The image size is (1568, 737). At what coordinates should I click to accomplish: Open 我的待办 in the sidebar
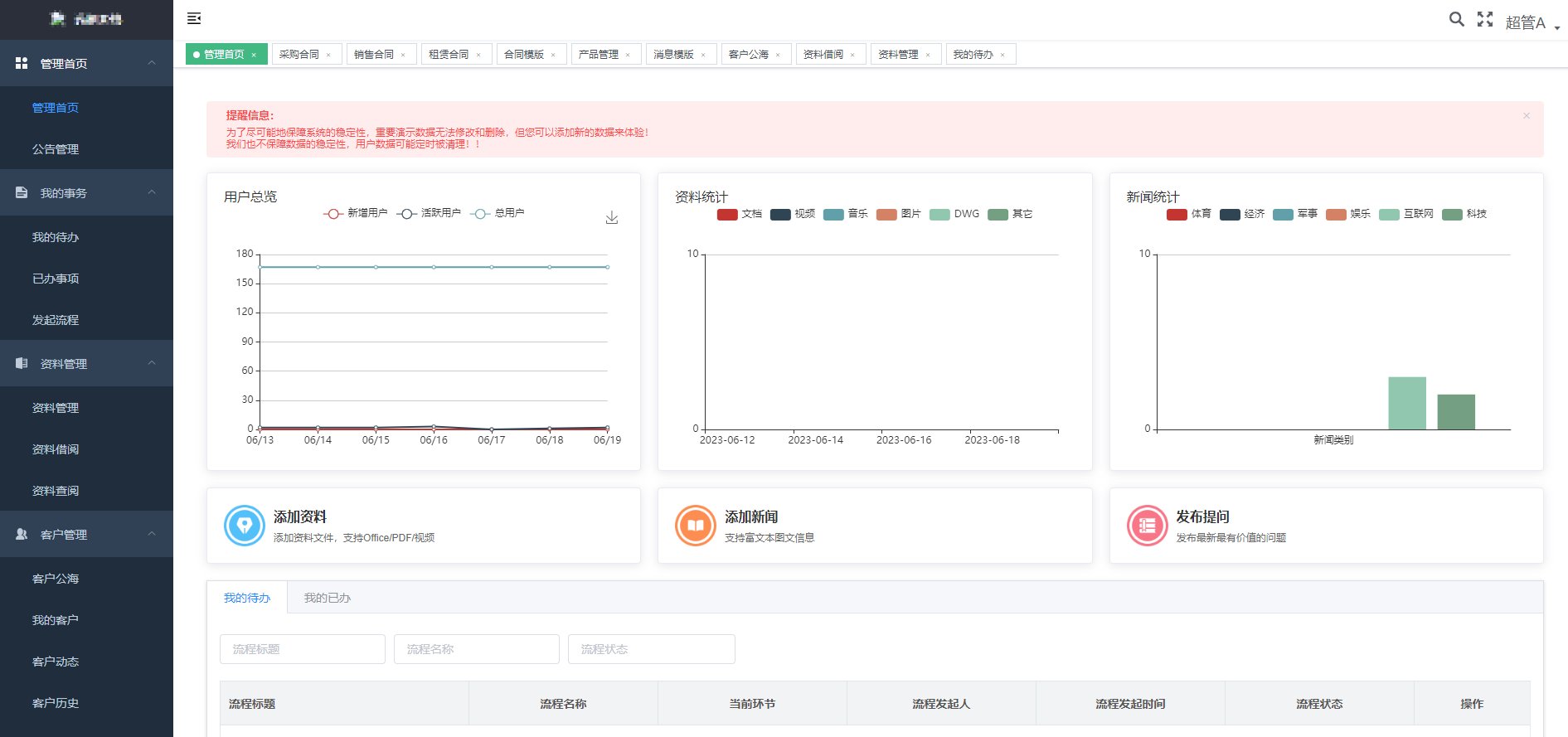(x=86, y=237)
